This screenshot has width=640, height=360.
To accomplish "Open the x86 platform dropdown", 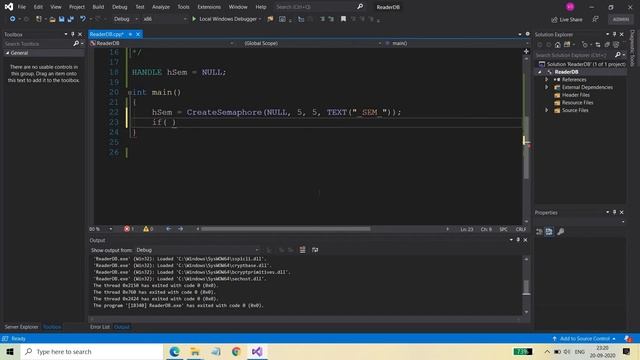I will 165,19.
